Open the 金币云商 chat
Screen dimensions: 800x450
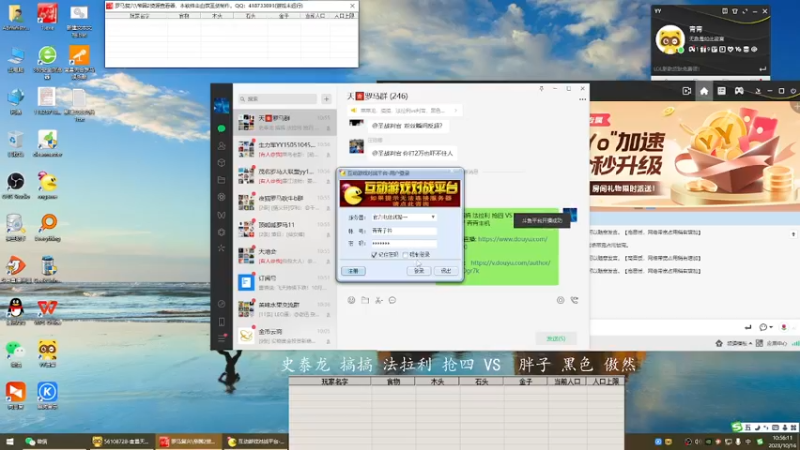pos(285,335)
